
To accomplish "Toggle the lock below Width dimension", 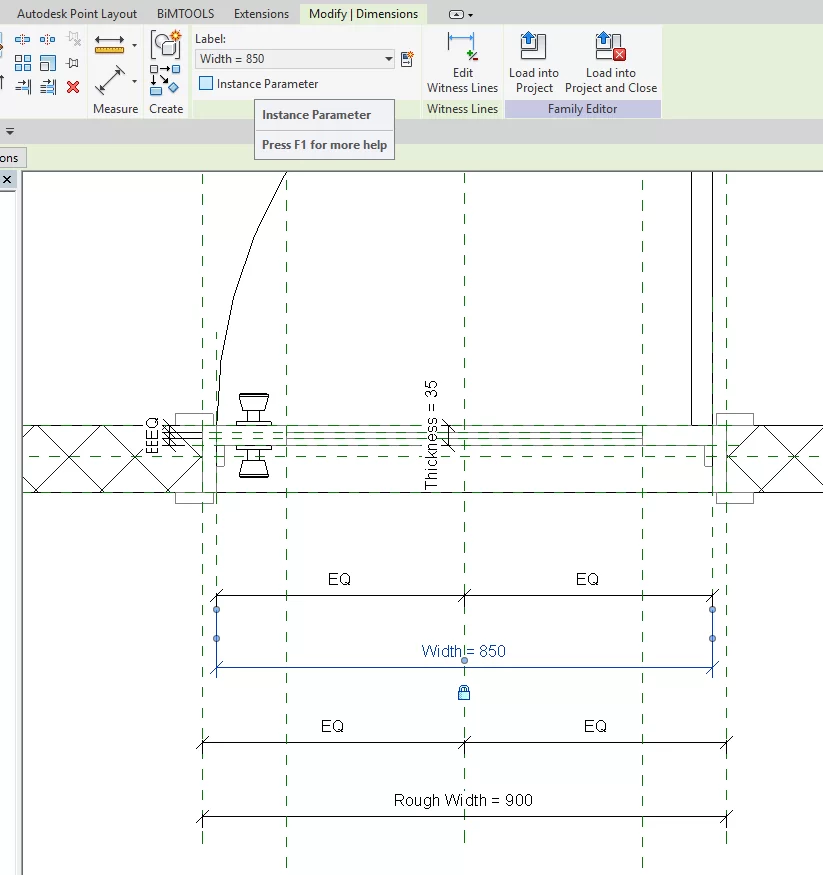I will (x=464, y=692).
